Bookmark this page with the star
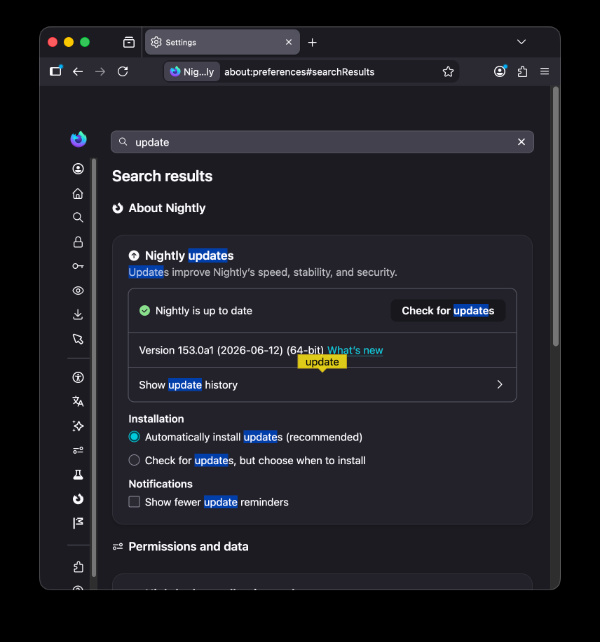 (x=448, y=72)
